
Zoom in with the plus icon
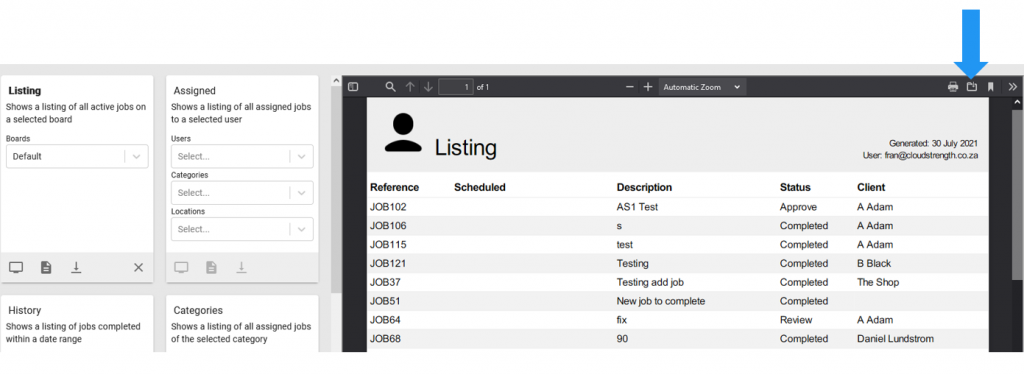[x=648, y=87]
